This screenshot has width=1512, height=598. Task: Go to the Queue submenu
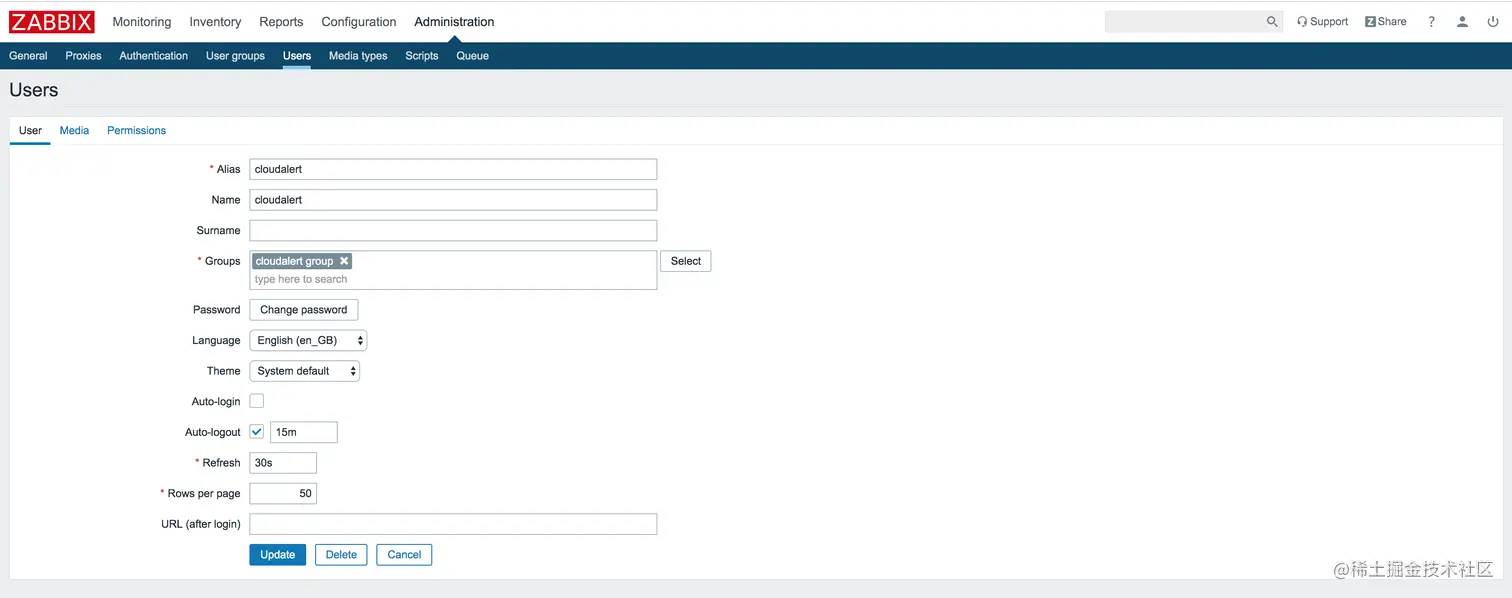(472, 56)
